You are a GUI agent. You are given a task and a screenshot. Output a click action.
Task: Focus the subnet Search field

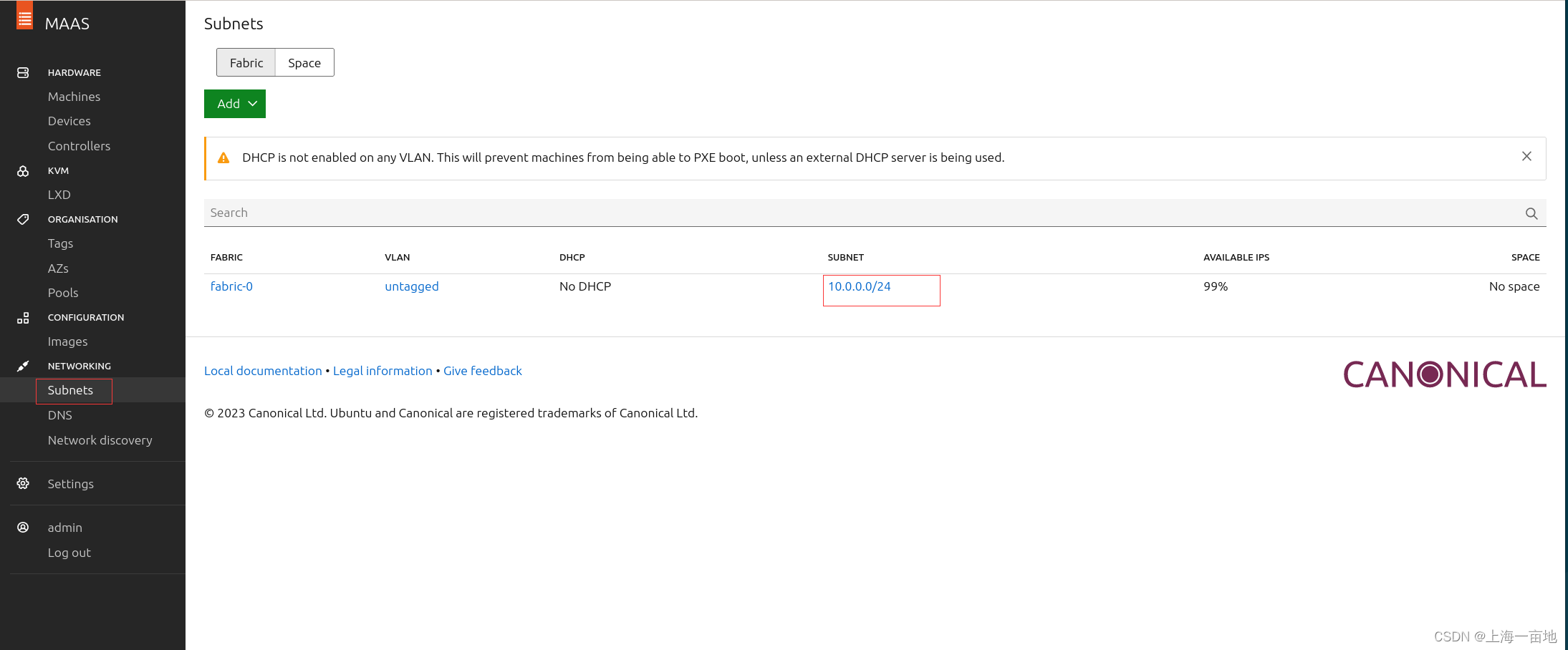point(875,213)
